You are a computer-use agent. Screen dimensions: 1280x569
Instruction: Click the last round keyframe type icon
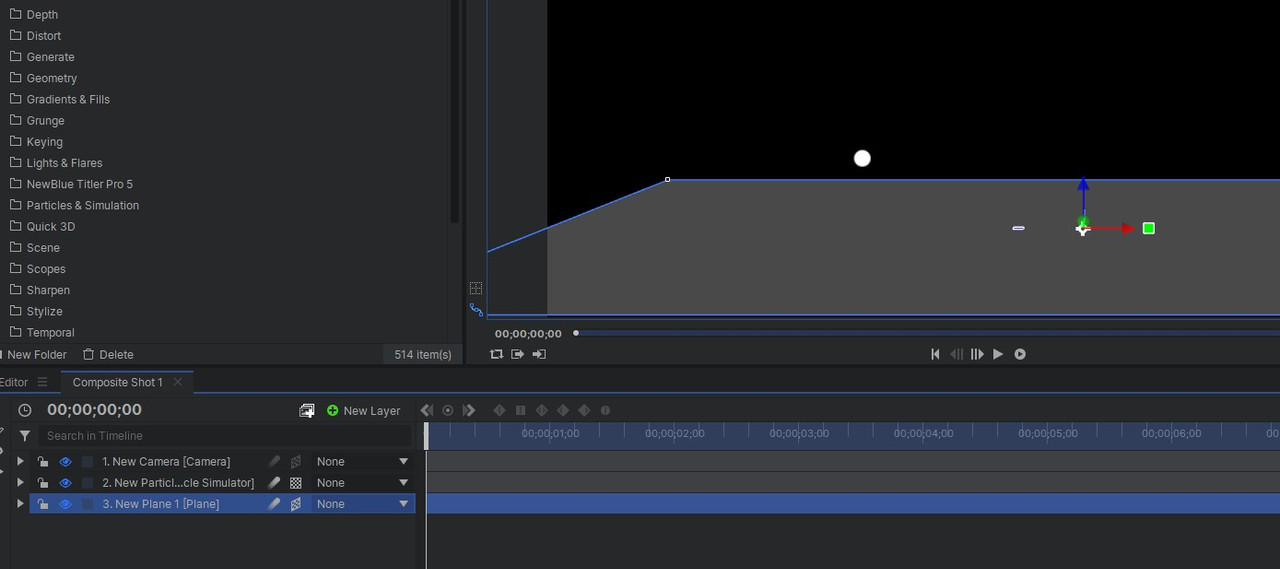[x=605, y=410]
